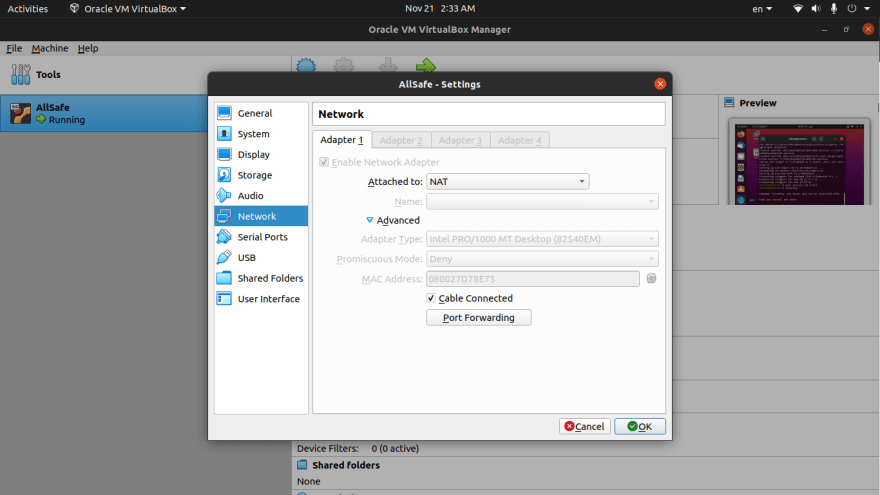Viewport: 880px width, 495px height.
Task: Click the Shared folders heading text
Action: coord(346,465)
